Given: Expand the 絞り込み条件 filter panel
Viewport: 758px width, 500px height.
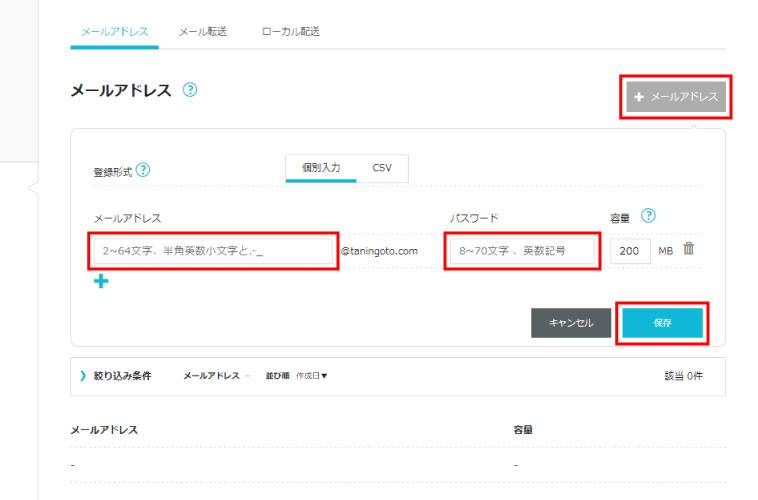Looking at the screenshot, I should [x=116, y=376].
